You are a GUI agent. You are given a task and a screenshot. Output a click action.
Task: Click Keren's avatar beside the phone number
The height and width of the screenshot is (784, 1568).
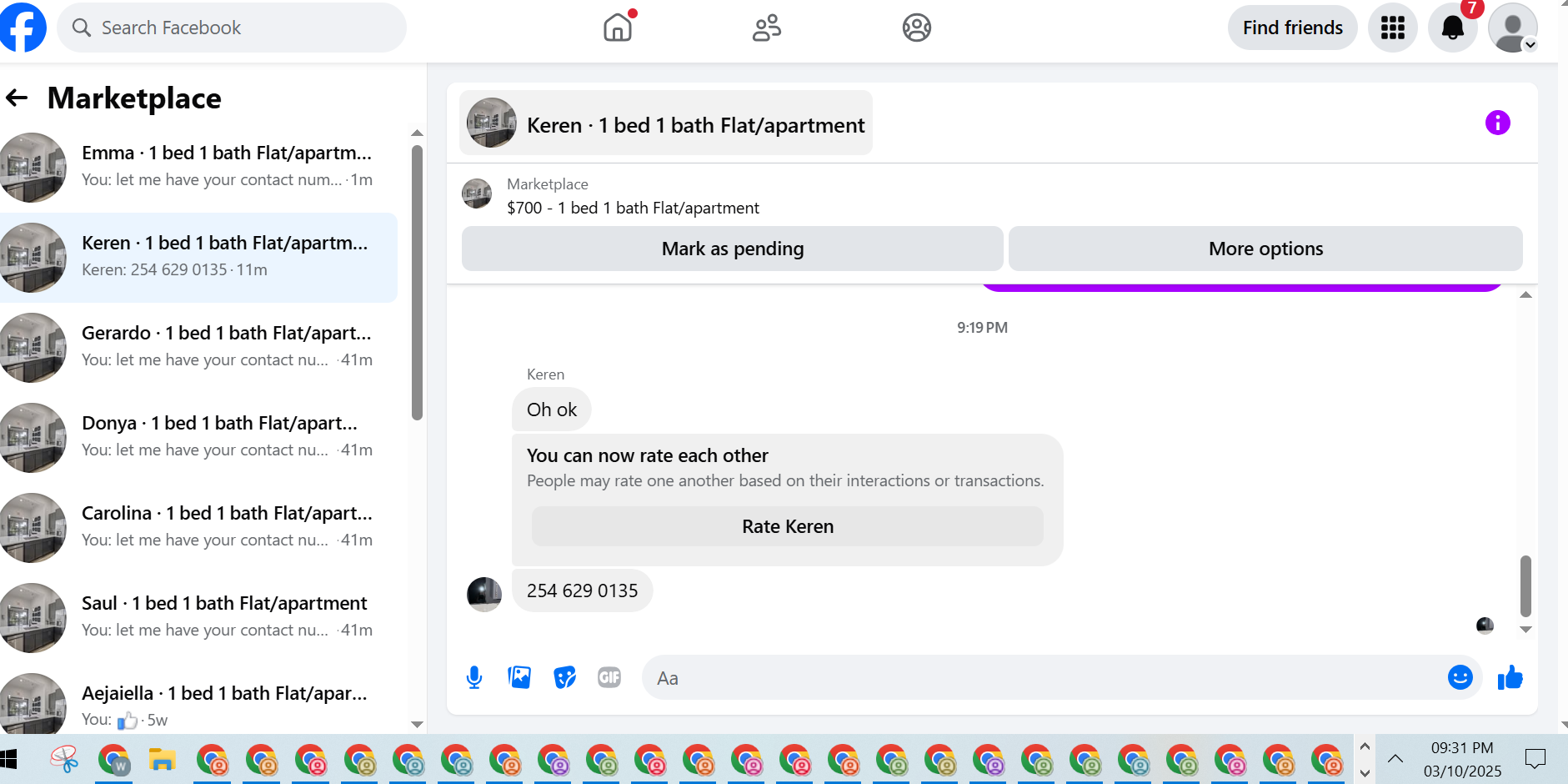484,595
